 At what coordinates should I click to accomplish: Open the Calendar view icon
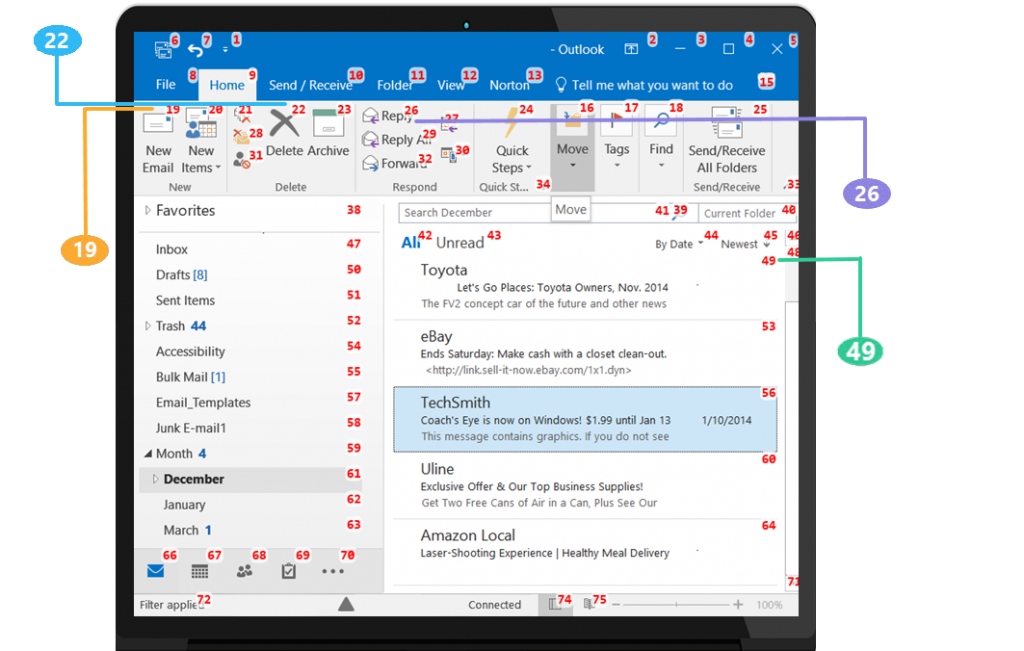click(199, 571)
